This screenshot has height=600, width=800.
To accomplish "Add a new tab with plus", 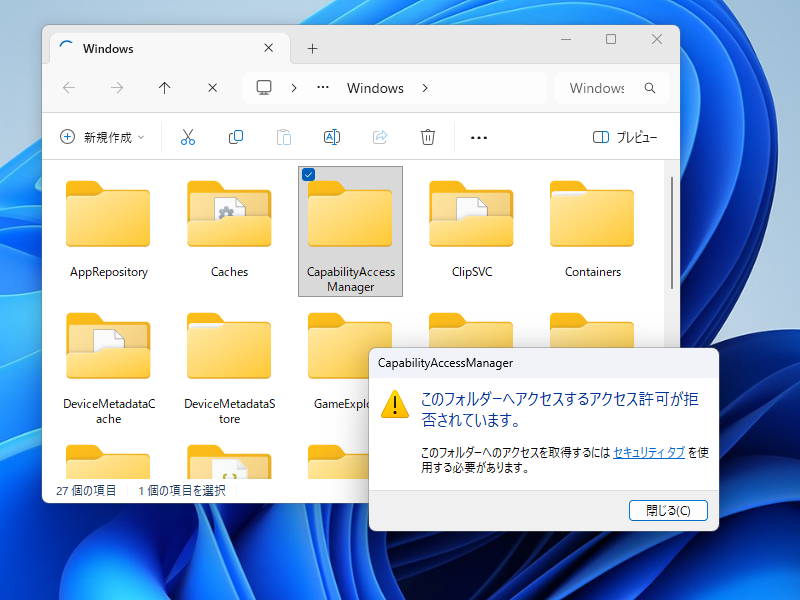I will pos(312,48).
